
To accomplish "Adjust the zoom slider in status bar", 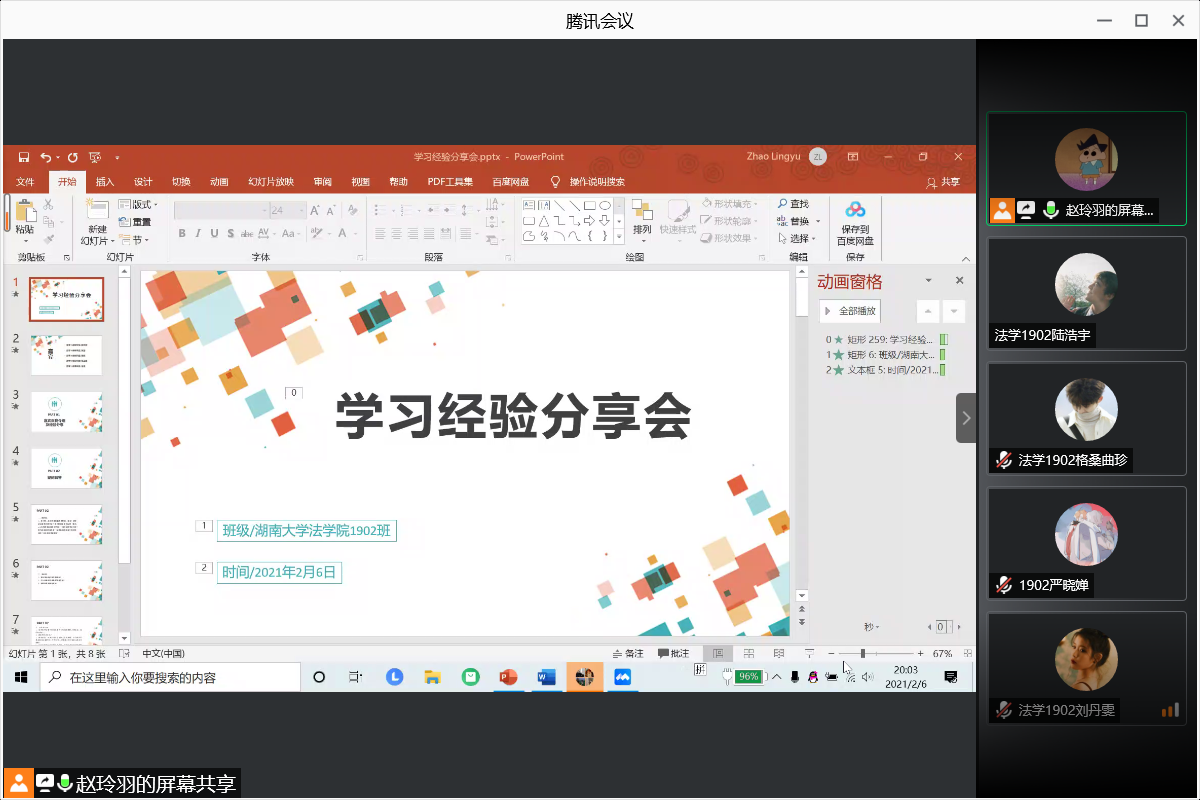I will 863,653.
